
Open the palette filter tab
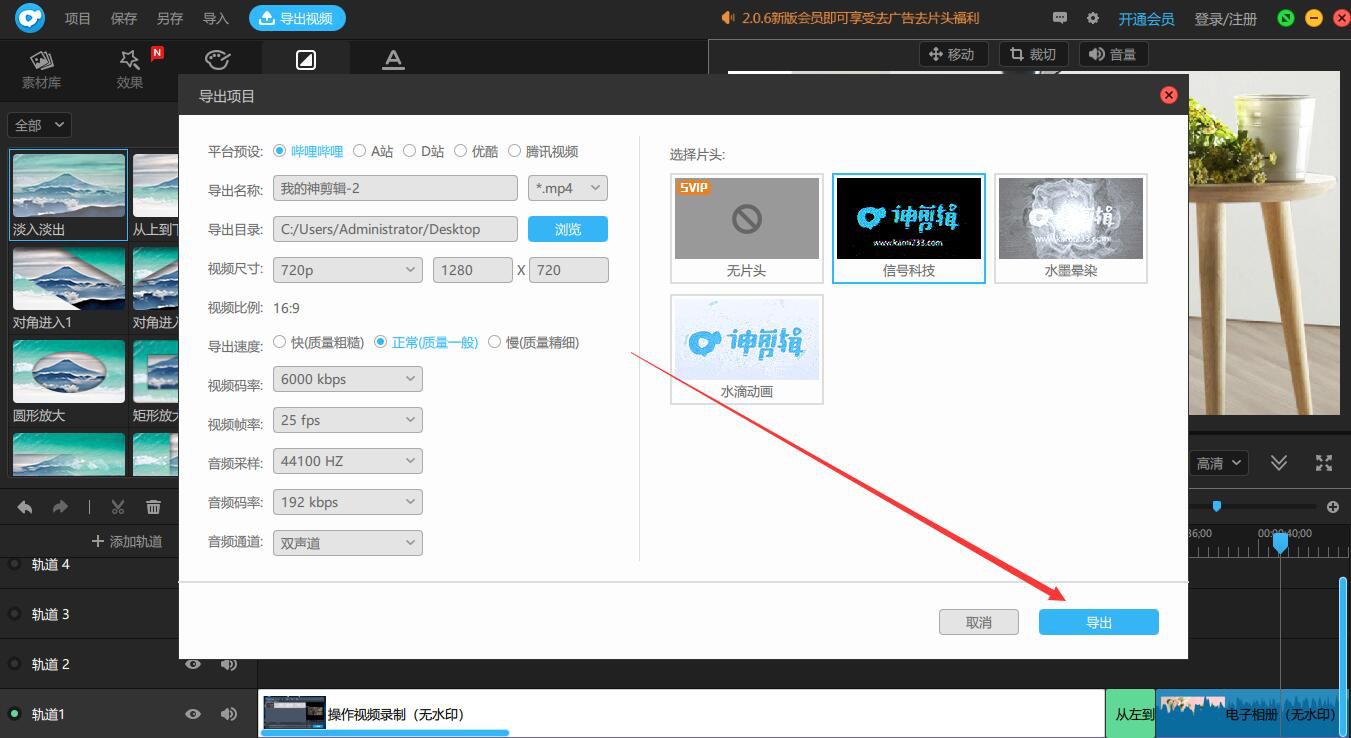pyautogui.click(x=217, y=60)
